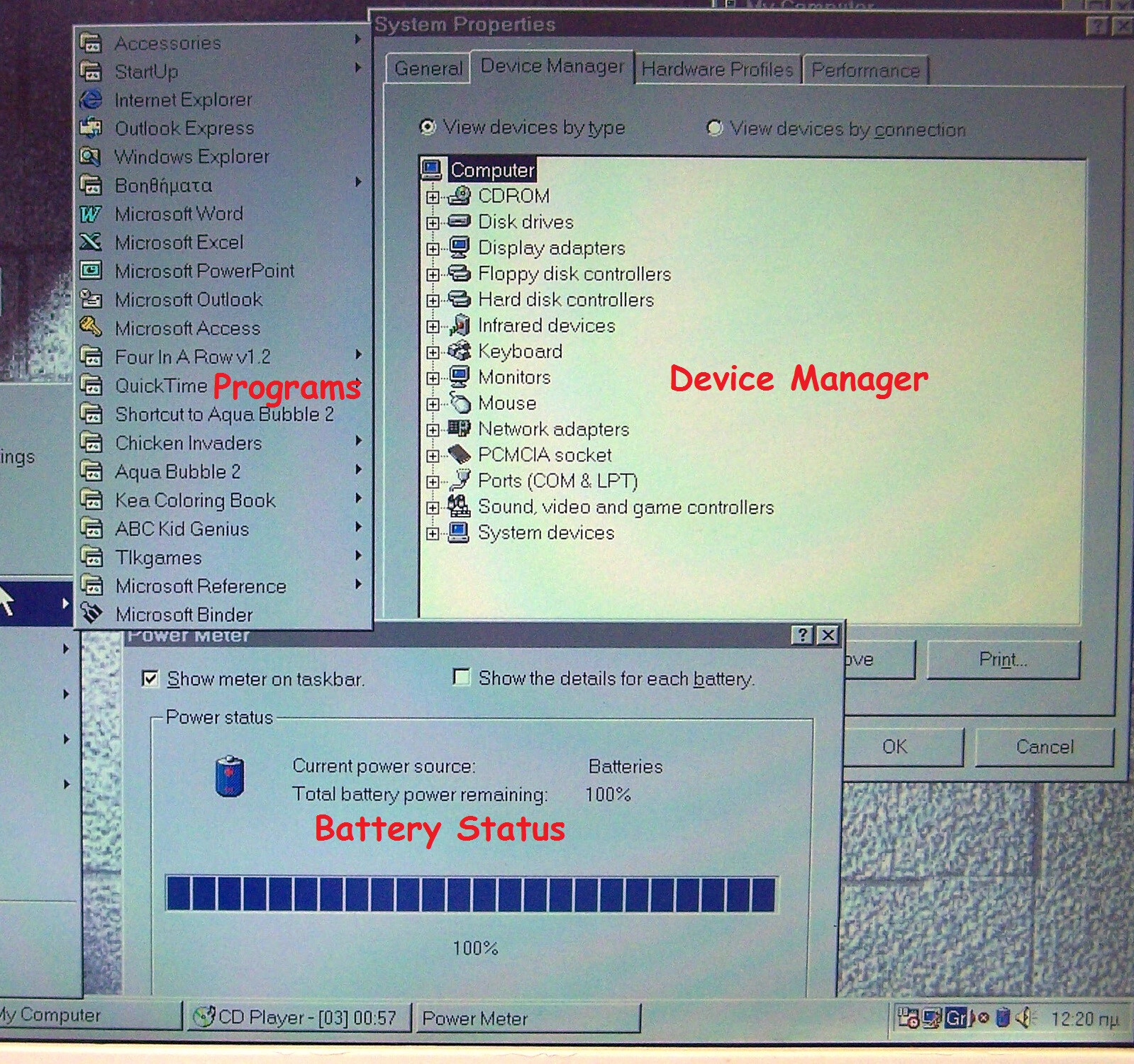This screenshot has height=1064, width=1134.
Task: Switch to the Hardware Profiles tab
Action: 717,69
